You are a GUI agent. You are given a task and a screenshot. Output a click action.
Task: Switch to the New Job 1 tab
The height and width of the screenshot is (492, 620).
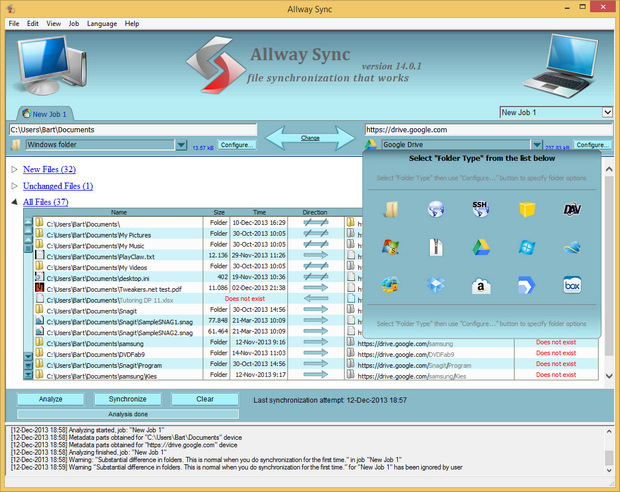[44, 114]
